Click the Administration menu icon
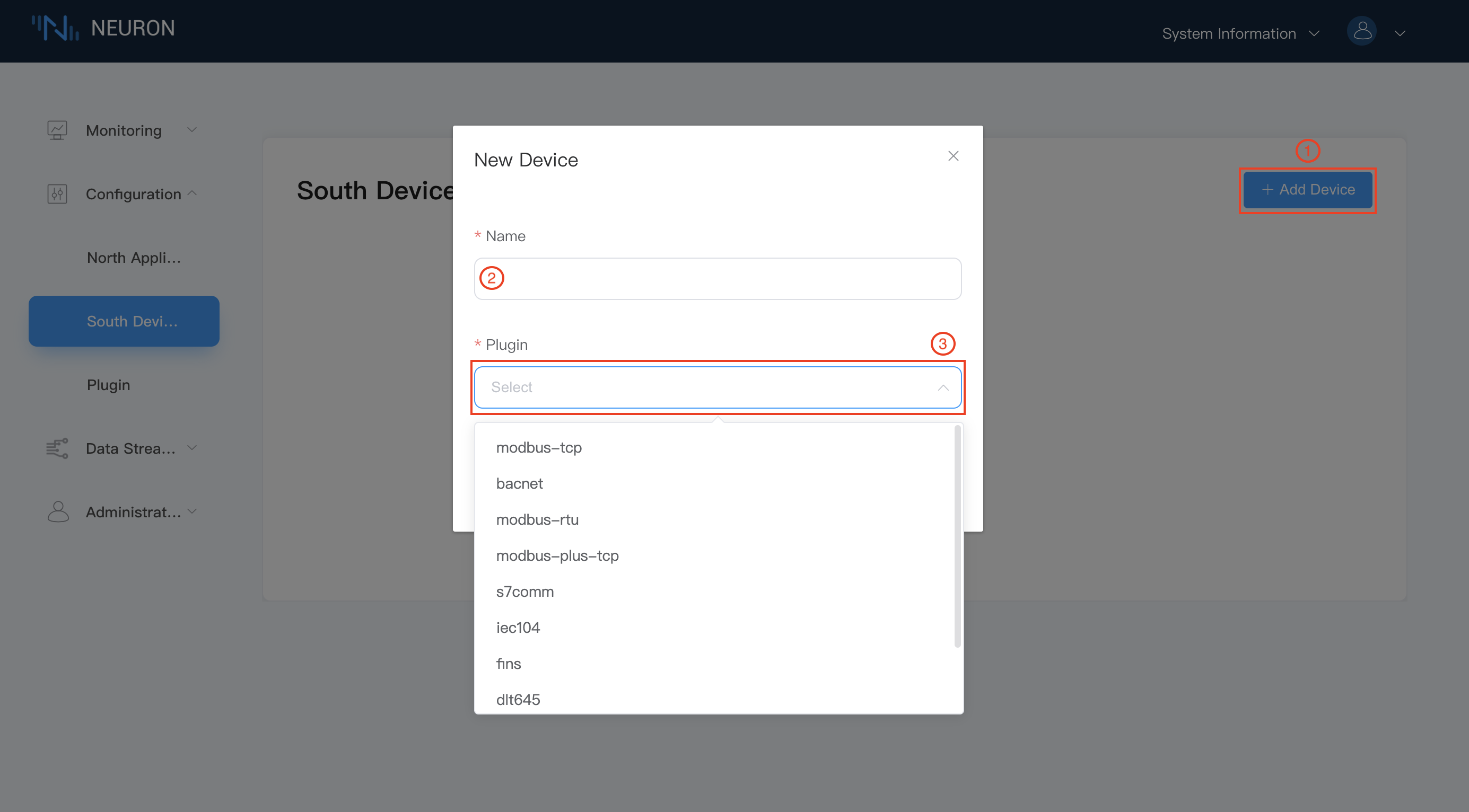Viewport: 1469px width, 812px height. pos(57,511)
